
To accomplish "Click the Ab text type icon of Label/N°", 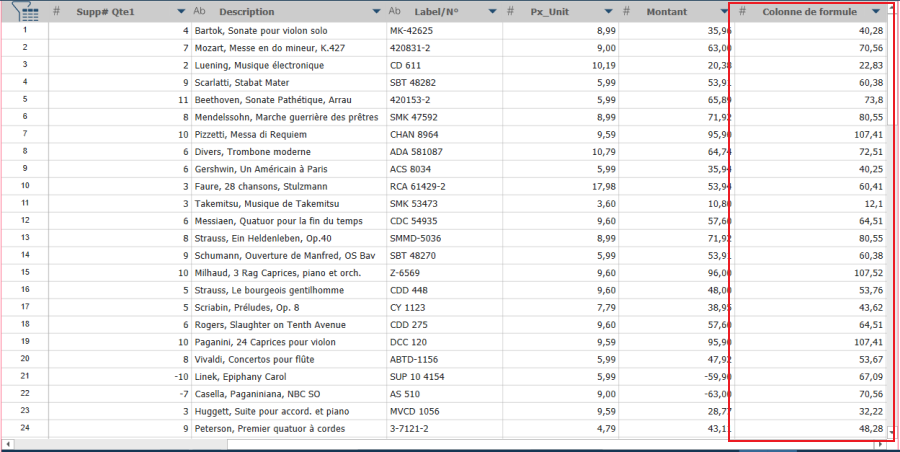I will tap(395, 11).
